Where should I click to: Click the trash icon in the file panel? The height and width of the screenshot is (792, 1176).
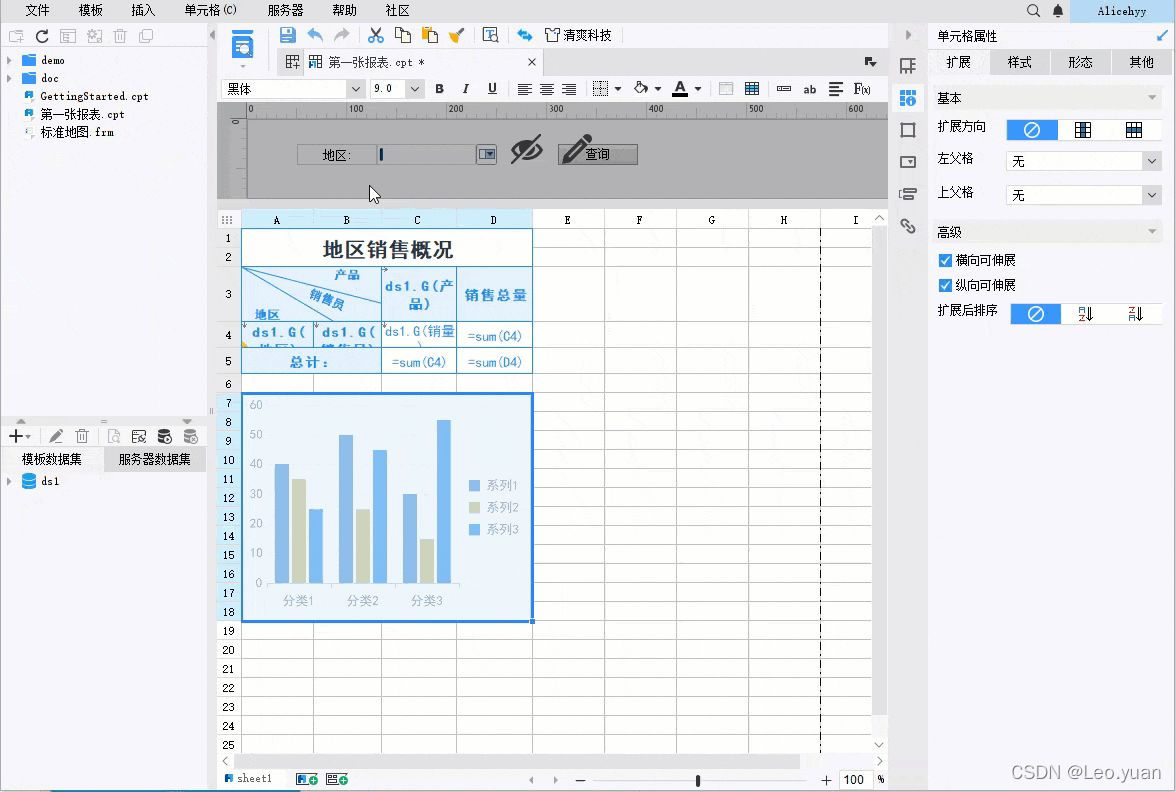click(x=120, y=36)
